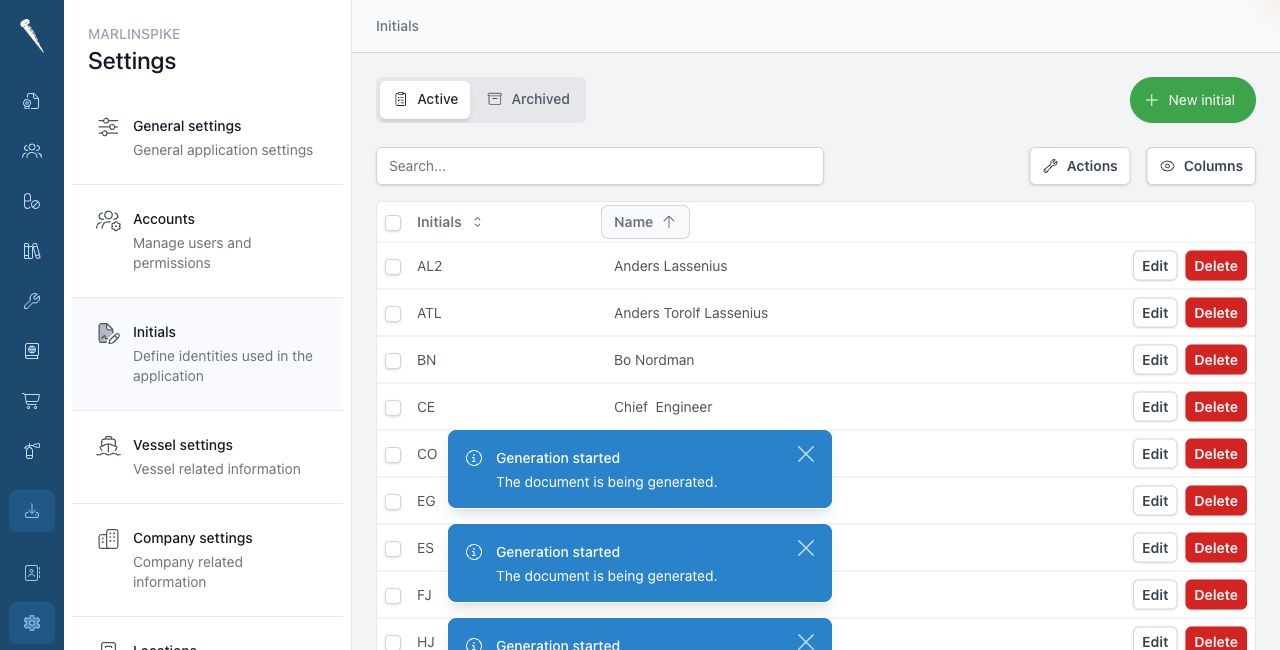Tick the checkbox for row BN
Image resolution: width=1280 pixels, height=650 pixels.
point(393,360)
